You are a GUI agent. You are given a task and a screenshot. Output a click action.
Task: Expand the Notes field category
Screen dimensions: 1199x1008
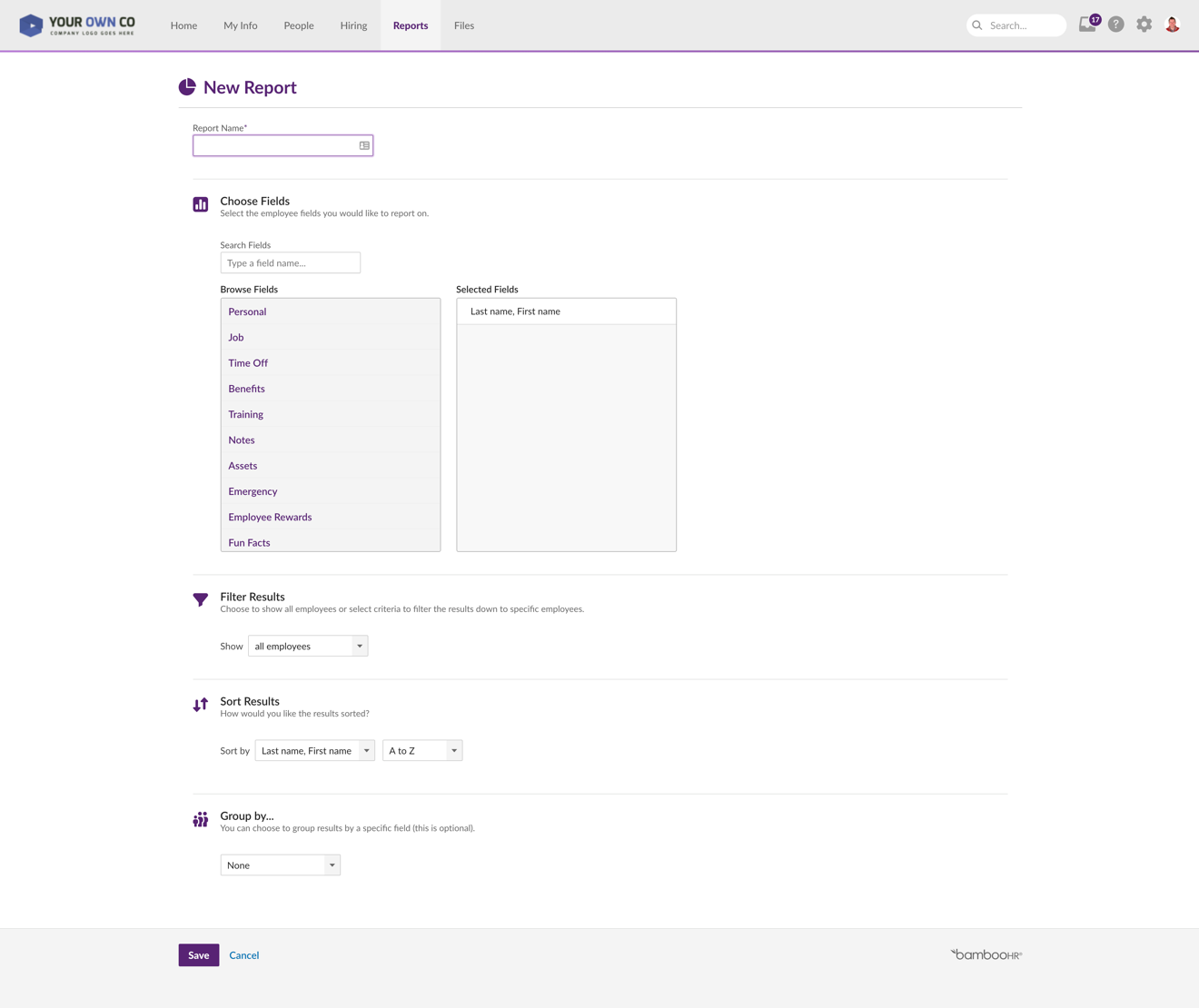point(331,440)
